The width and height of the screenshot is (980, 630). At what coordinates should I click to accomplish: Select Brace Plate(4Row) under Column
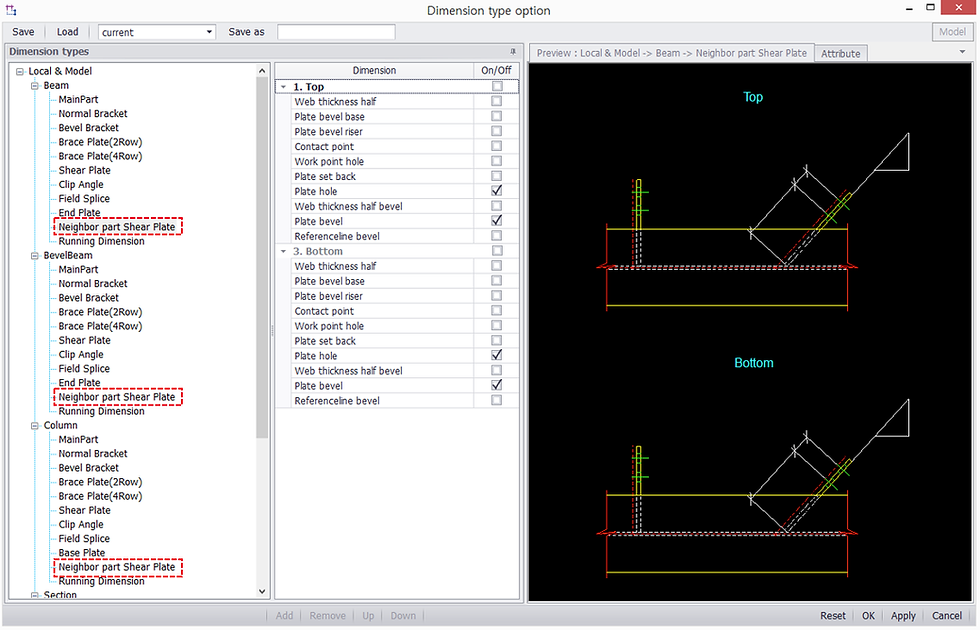pos(100,496)
